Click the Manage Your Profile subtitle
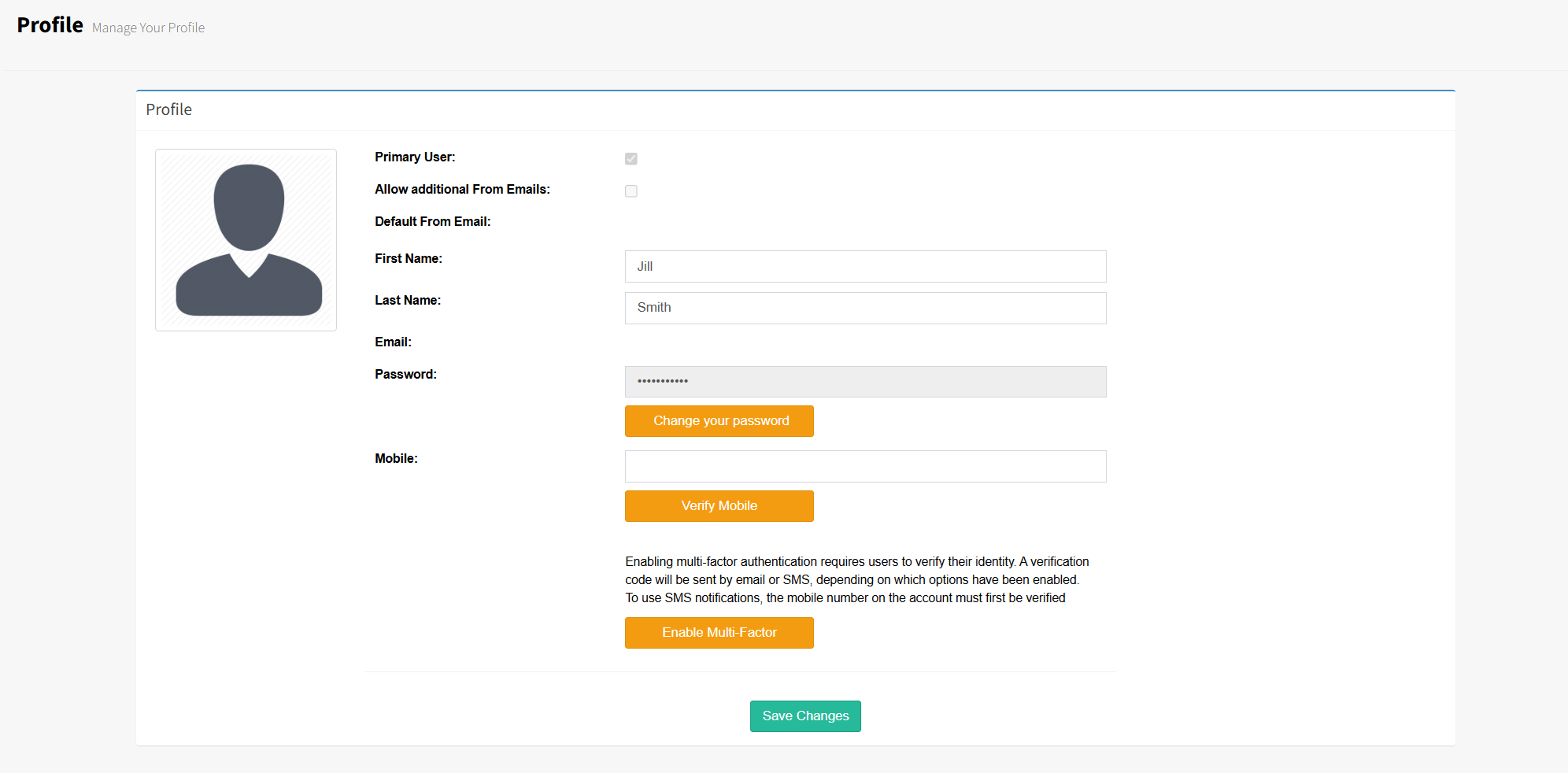The height and width of the screenshot is (773, 1568). pos(148,28)
